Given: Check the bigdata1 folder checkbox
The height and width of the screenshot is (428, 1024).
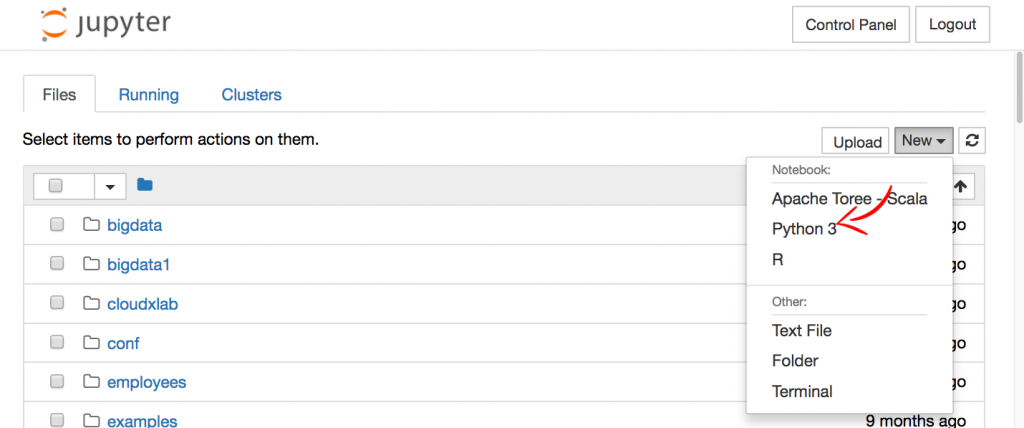Looking at the screenshot, I should [x=57, y=264].
